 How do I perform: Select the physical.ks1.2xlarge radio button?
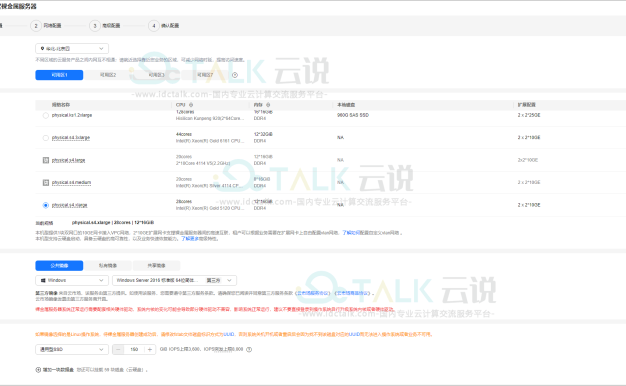click(46, 115)
